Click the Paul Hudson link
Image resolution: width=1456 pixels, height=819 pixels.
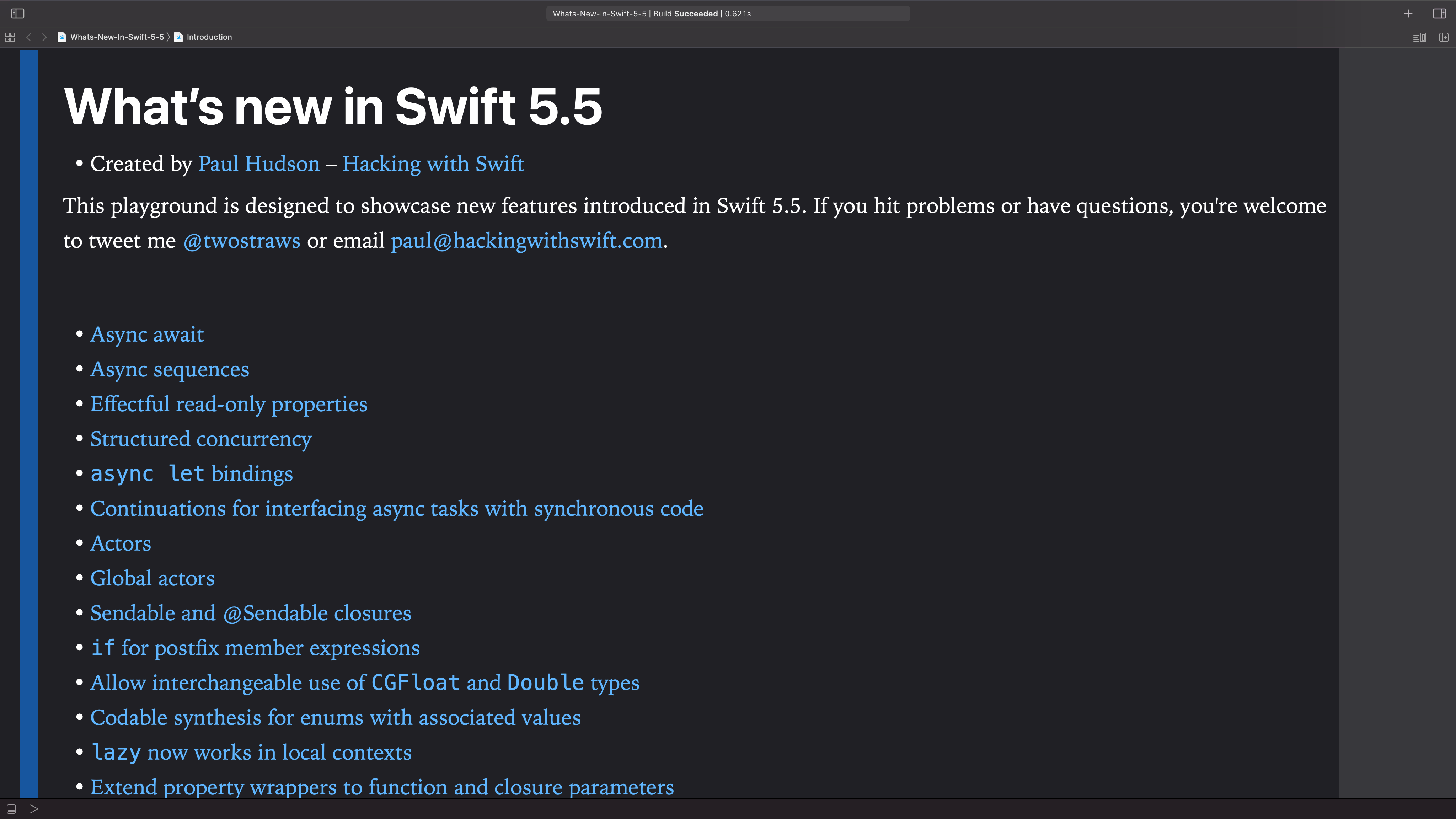[x=258, y=163]
